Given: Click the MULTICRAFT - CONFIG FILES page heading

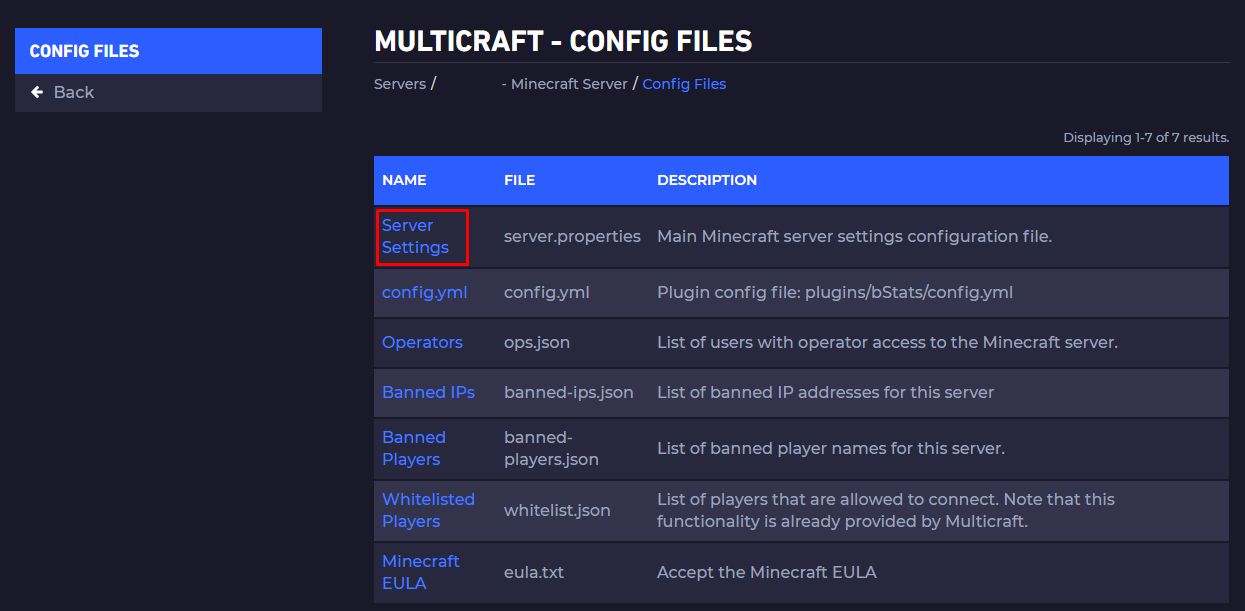Looking at the screenshot, I should pos(563,41).
